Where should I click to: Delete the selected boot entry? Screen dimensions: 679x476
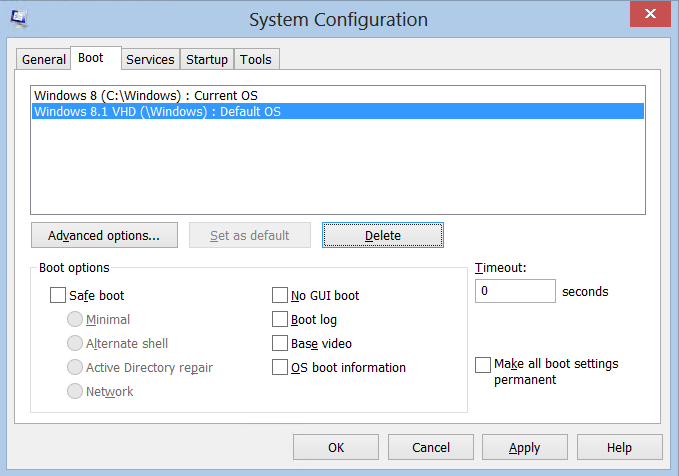(x=383, y=235)
